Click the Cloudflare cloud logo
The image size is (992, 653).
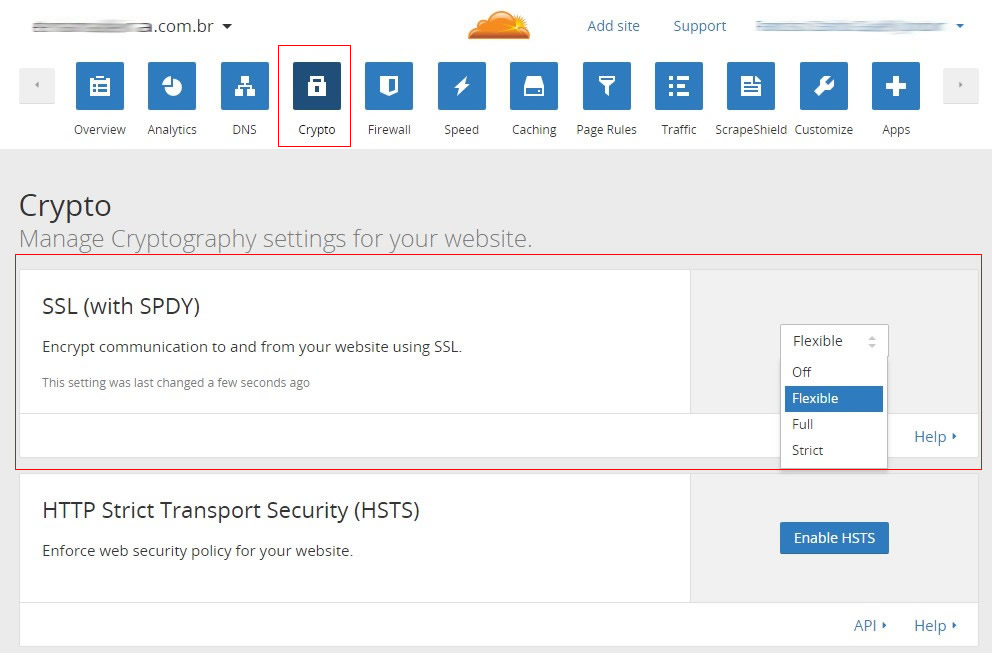499,25
